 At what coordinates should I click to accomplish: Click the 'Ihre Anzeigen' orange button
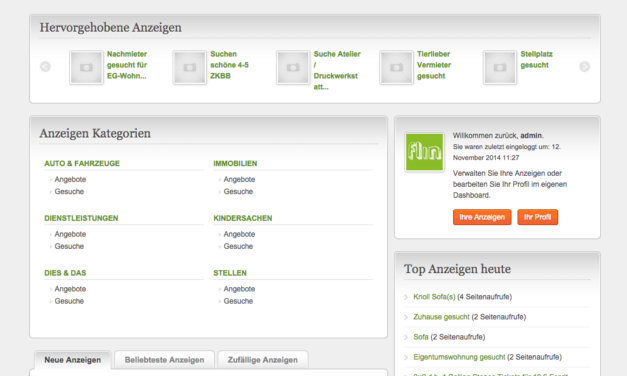pos(482,217)
